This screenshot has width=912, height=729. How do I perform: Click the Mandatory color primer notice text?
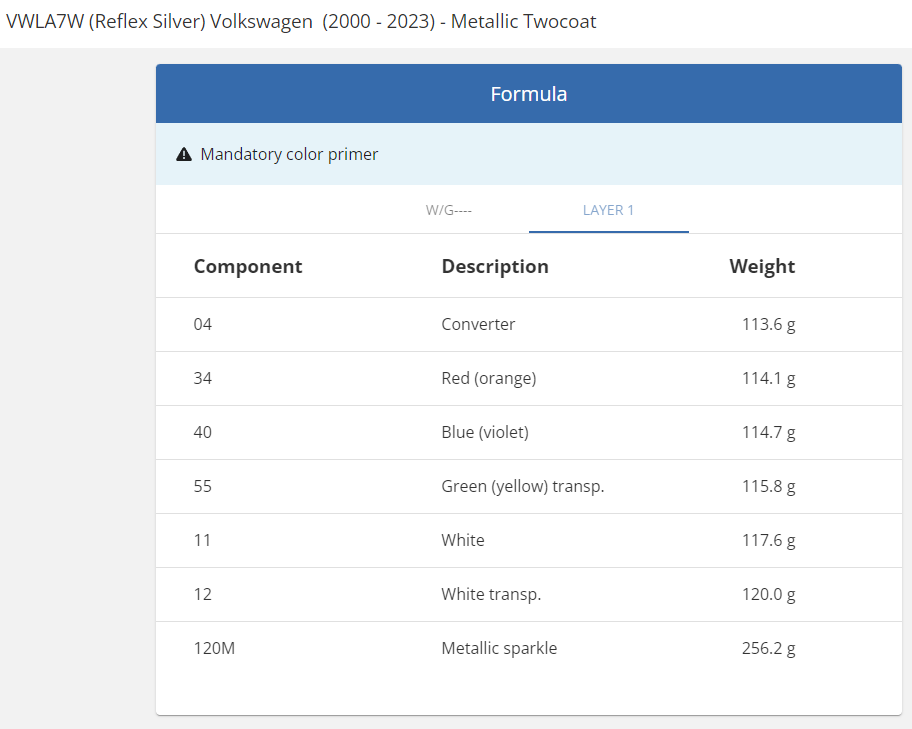tap(289, 154)
